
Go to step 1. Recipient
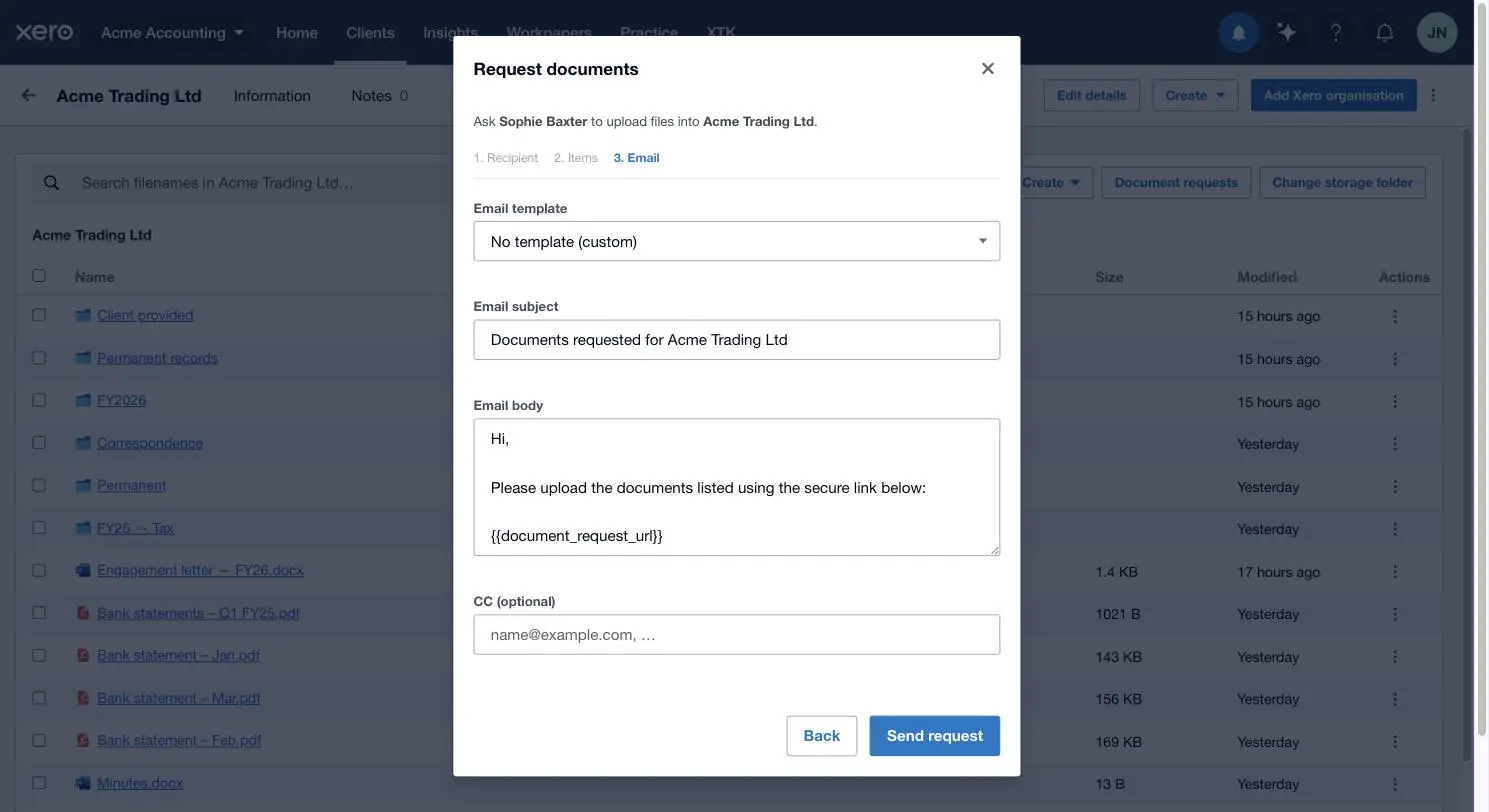click(x=505, y=158)
